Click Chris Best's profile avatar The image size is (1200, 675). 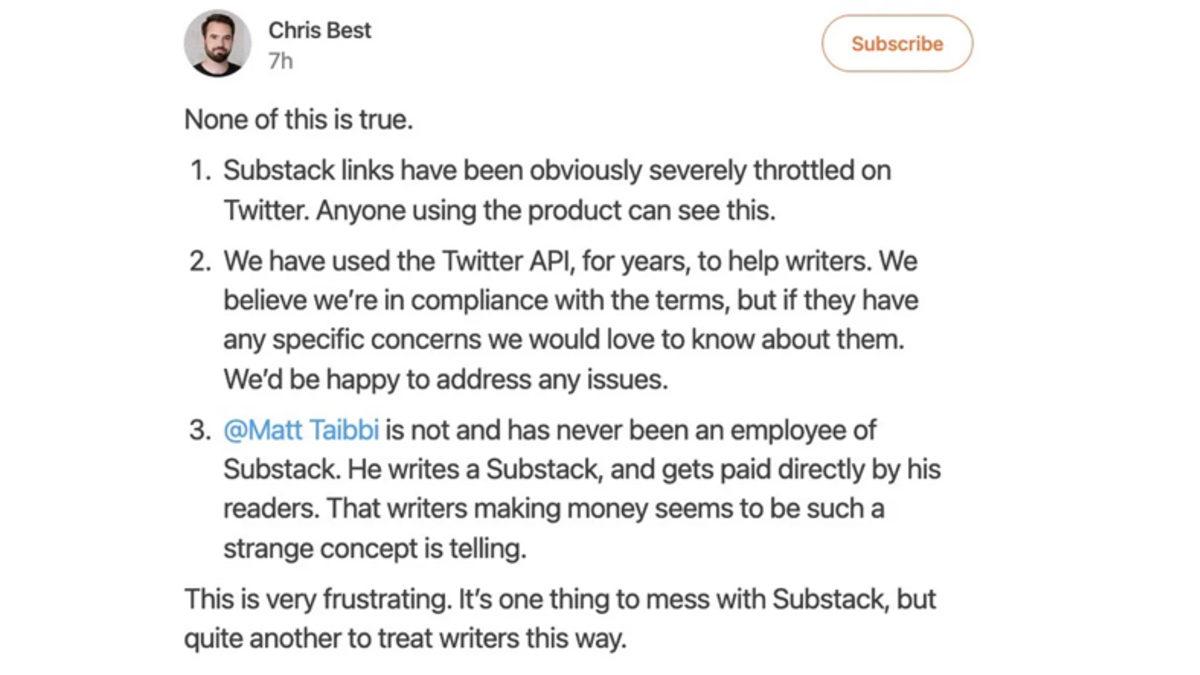218,44
